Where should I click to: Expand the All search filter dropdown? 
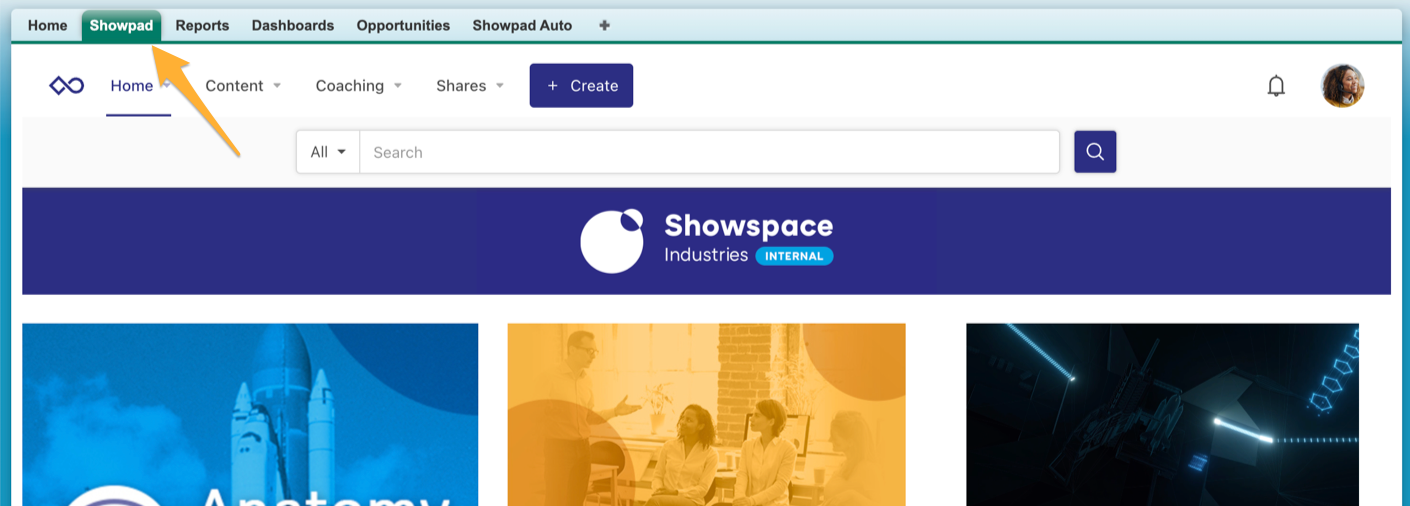[x=328, y=152]
